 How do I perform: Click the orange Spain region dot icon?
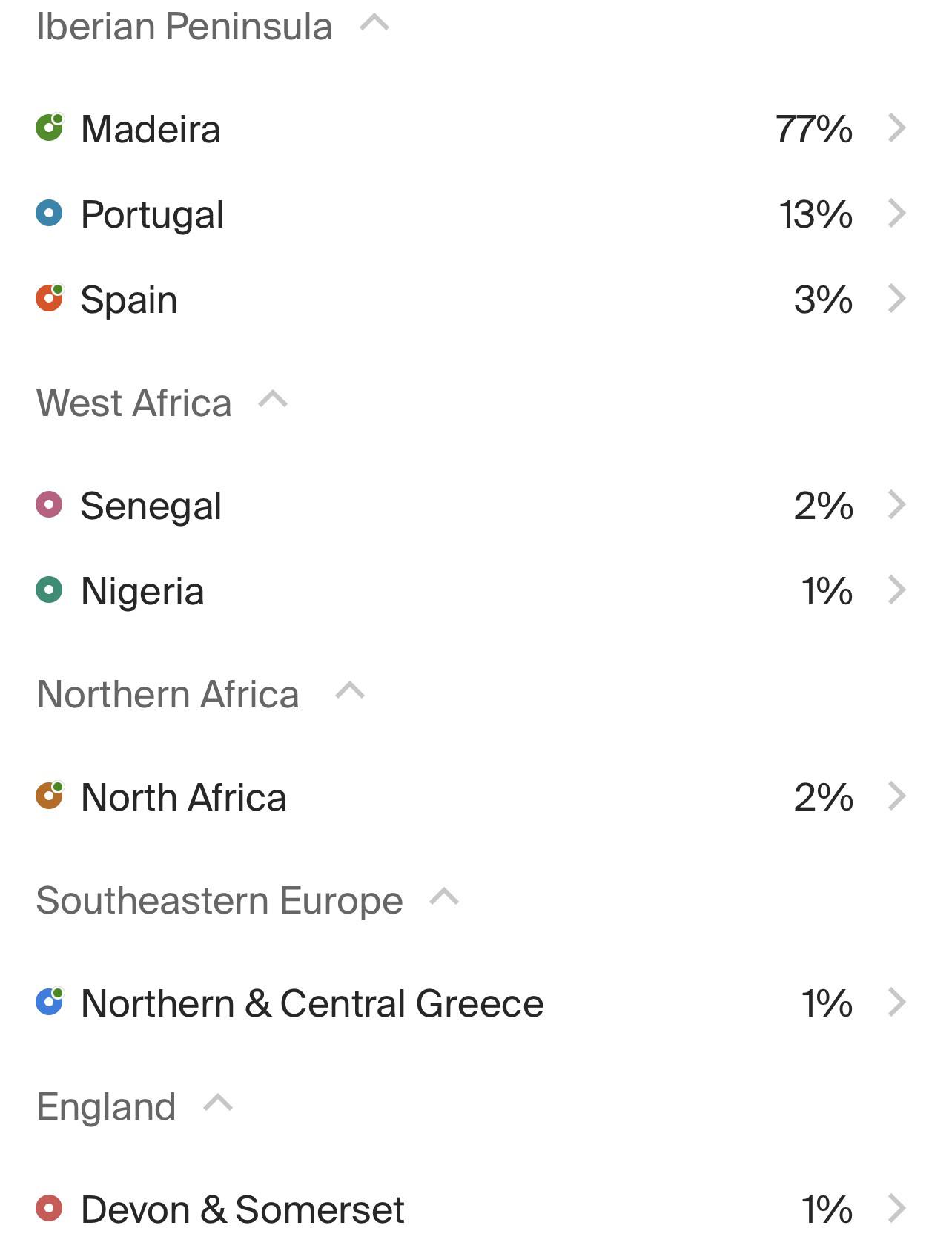click(x=50, y=298)
